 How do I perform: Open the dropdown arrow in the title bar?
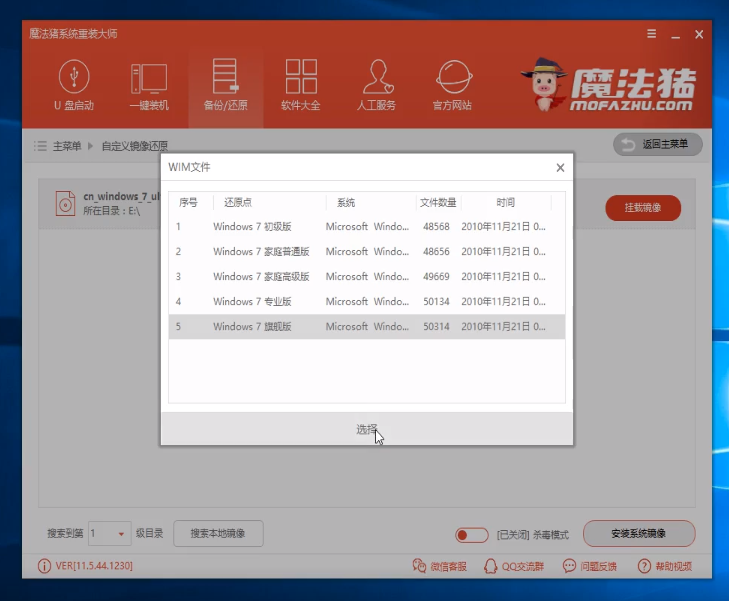tap(654, 33)
